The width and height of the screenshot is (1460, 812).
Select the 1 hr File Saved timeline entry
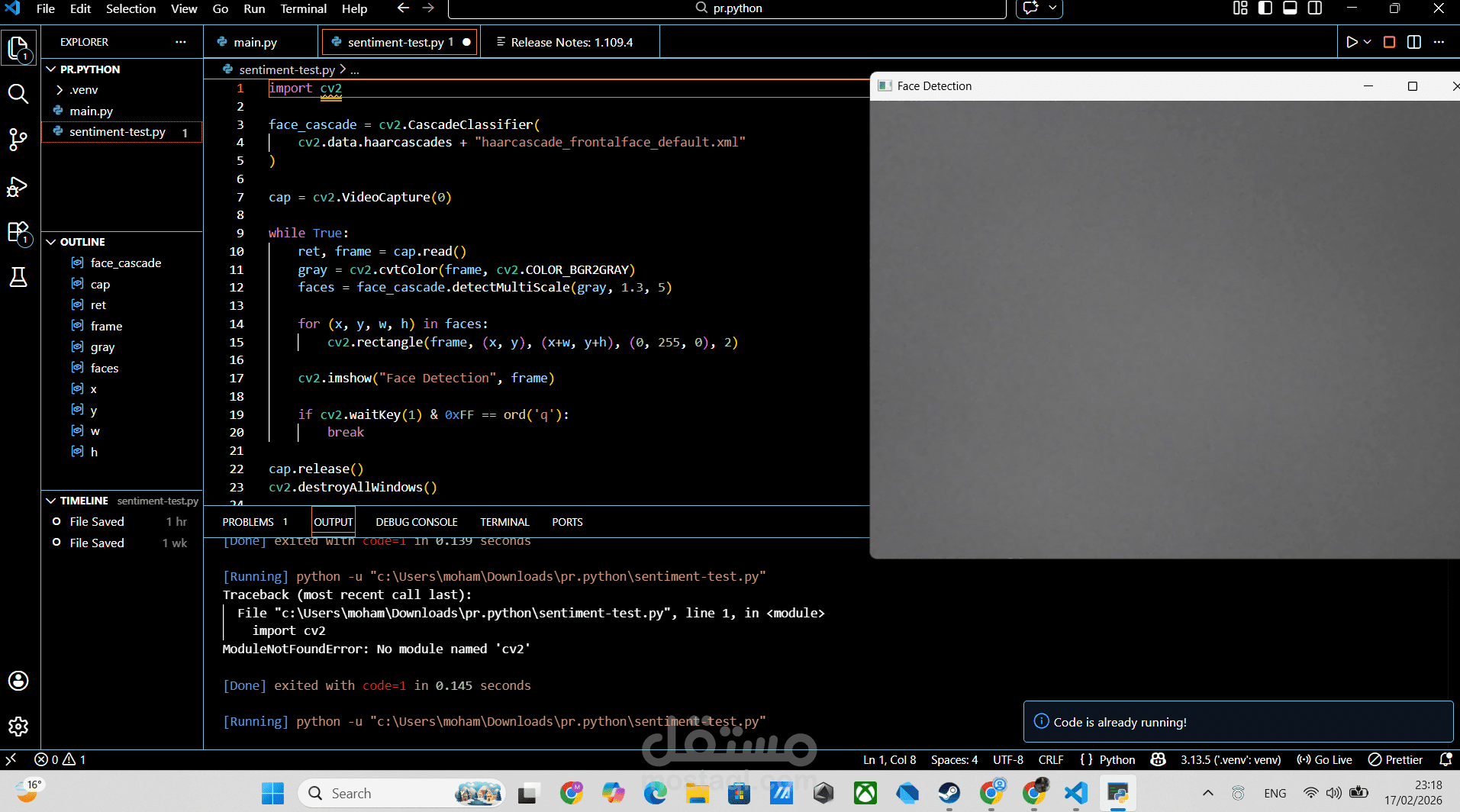click(x=122, y=522)
